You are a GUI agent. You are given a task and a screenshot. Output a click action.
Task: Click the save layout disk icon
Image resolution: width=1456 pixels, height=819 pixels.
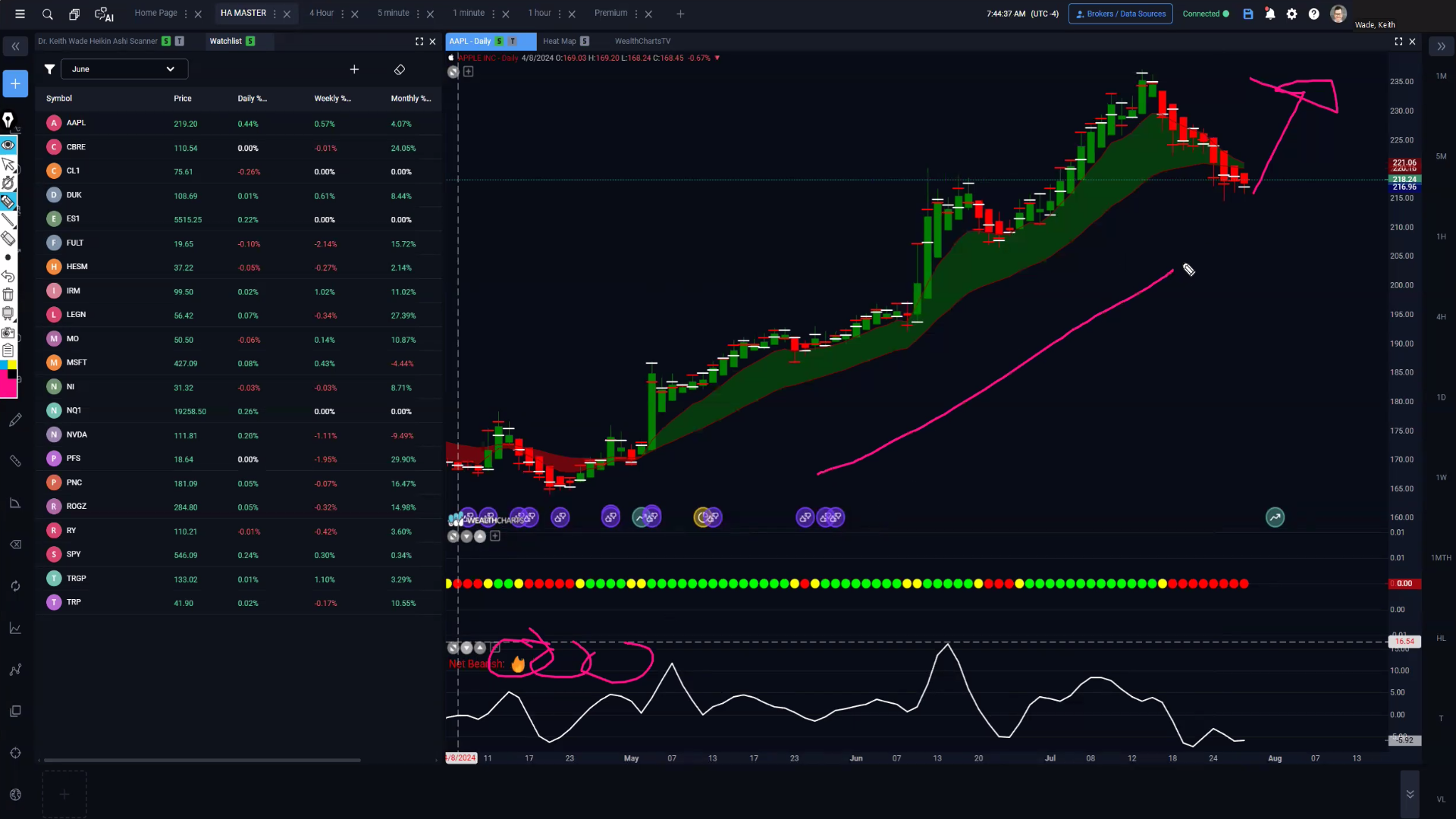coord(1248,14)
